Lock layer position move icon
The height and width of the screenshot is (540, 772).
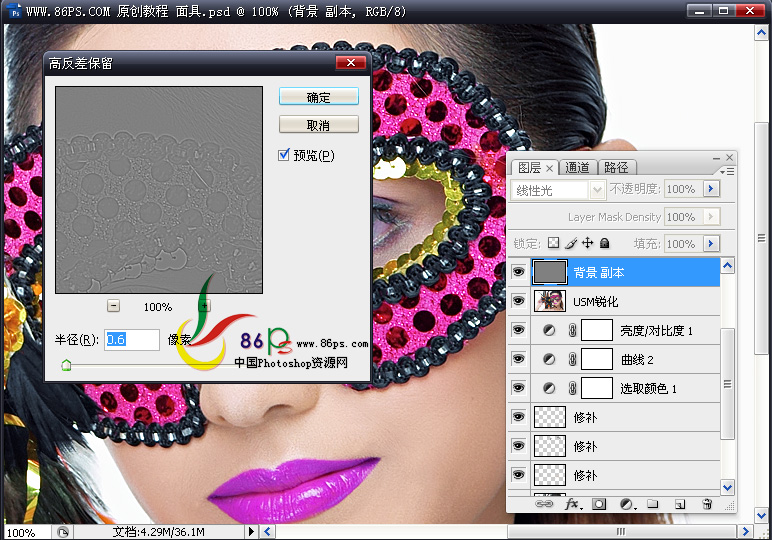[588, 243]
